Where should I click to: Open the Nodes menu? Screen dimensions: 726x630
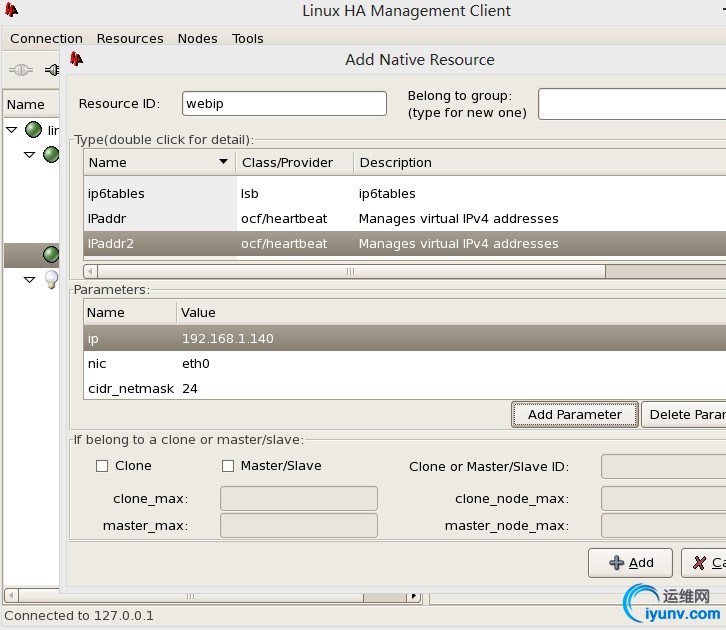198,38
